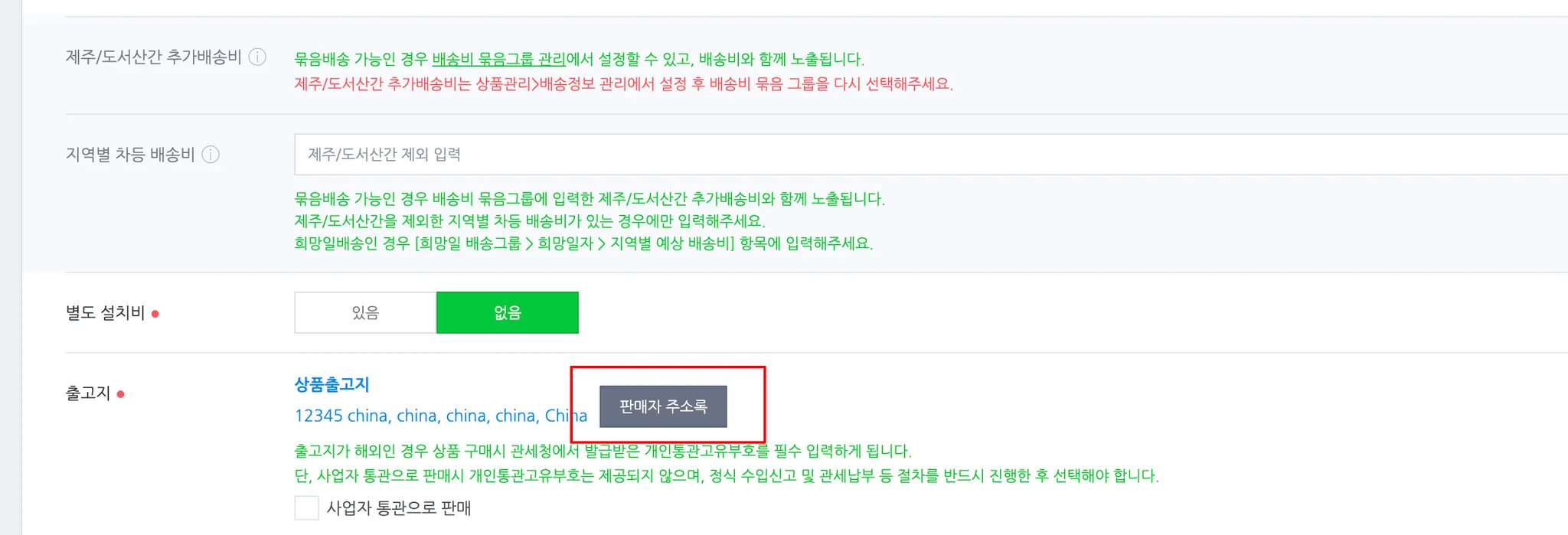Select the green 없음 option
The width and height of the screenshot is (1568, 535).
508,312
